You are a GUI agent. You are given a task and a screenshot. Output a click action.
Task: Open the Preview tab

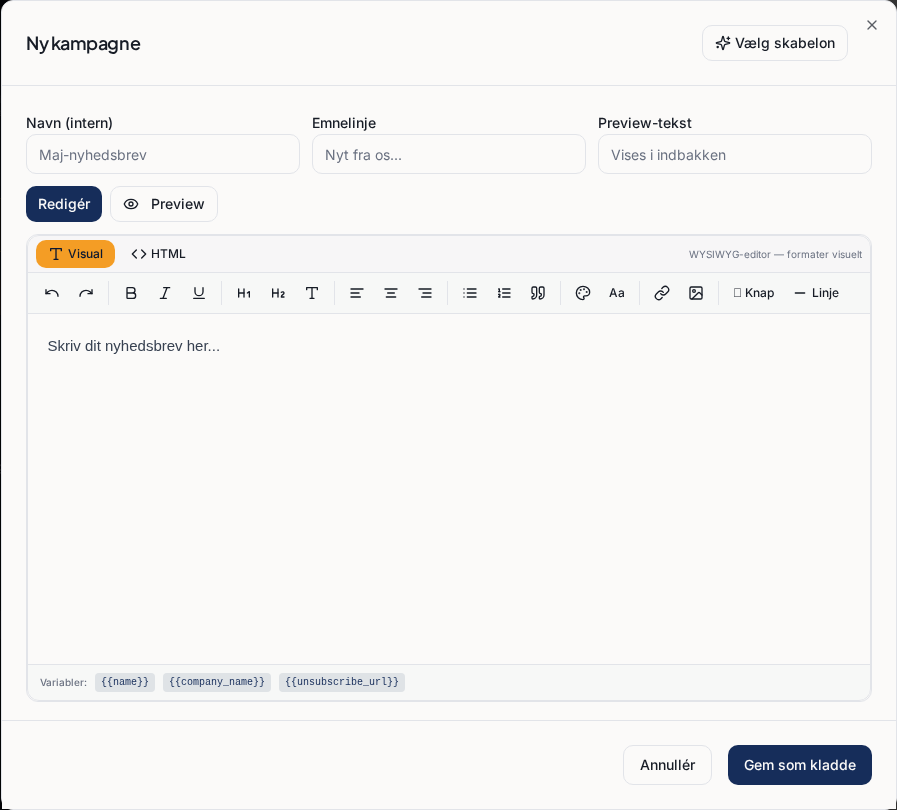pos(164,204)
